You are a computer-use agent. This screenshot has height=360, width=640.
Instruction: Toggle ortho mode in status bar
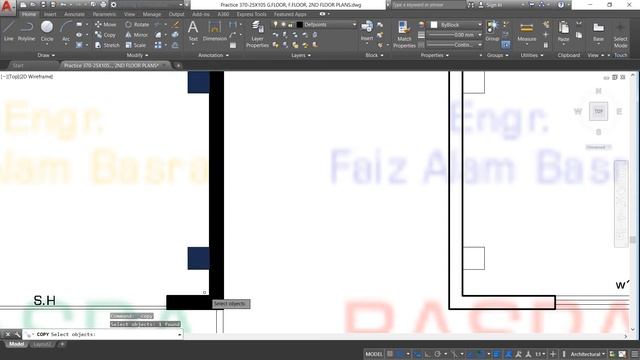click(427, 354)
